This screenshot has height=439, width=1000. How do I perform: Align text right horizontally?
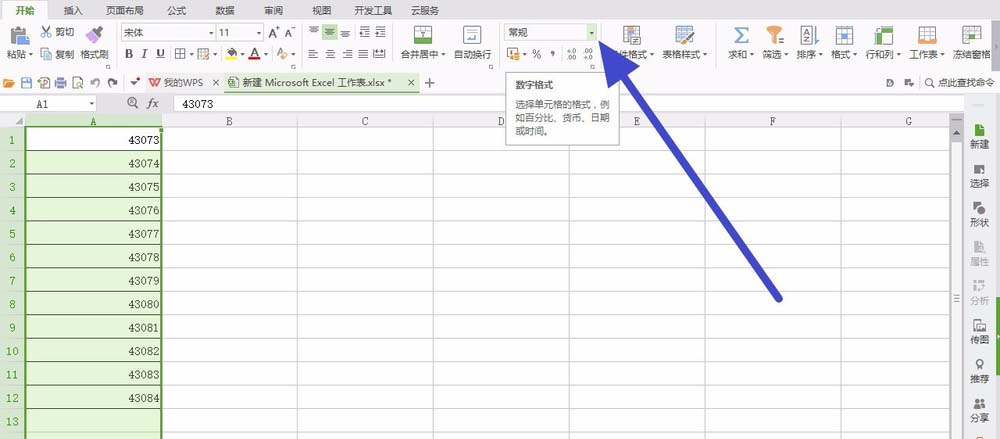[348, 54]
